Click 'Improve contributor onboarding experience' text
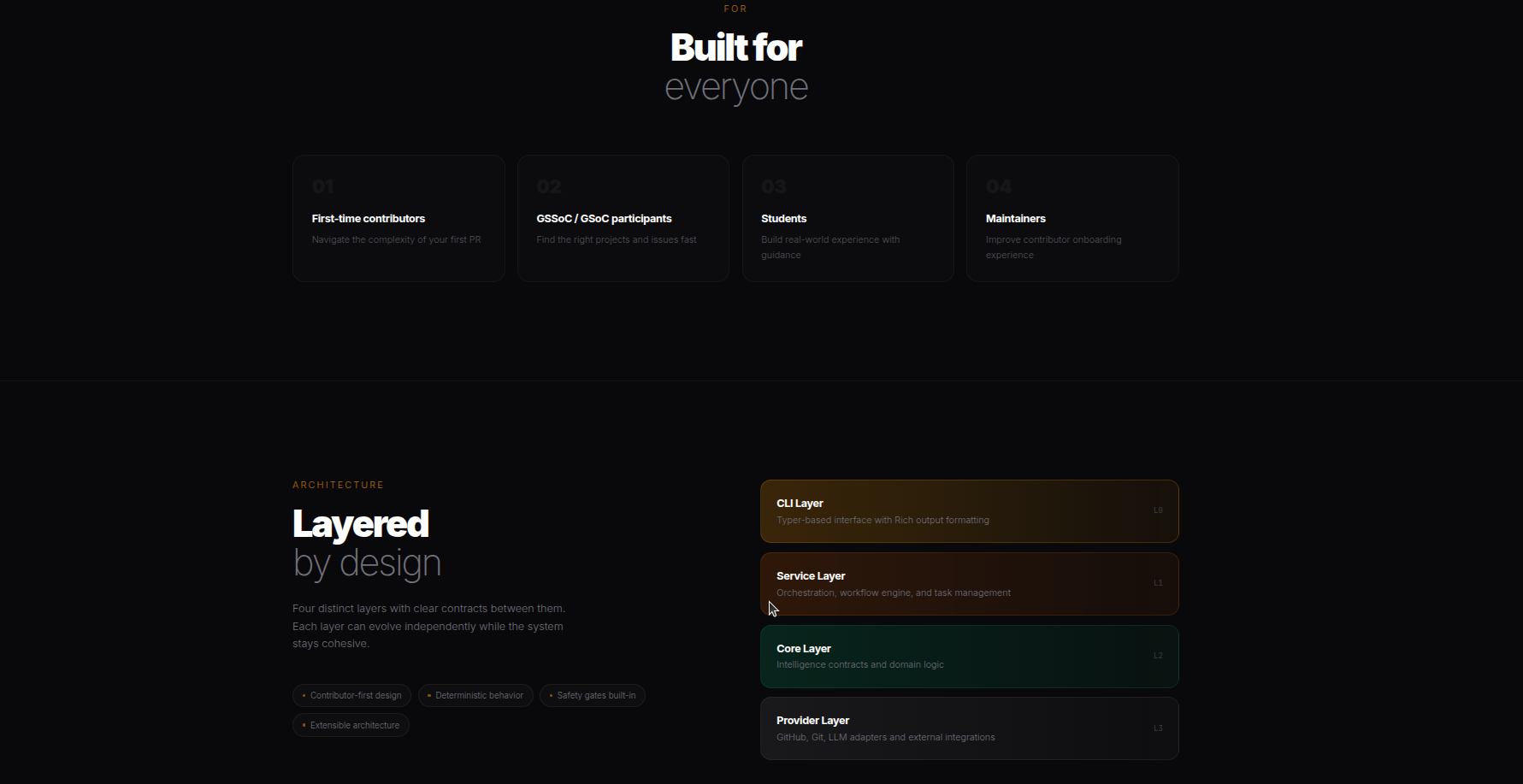 [1054, 247]
